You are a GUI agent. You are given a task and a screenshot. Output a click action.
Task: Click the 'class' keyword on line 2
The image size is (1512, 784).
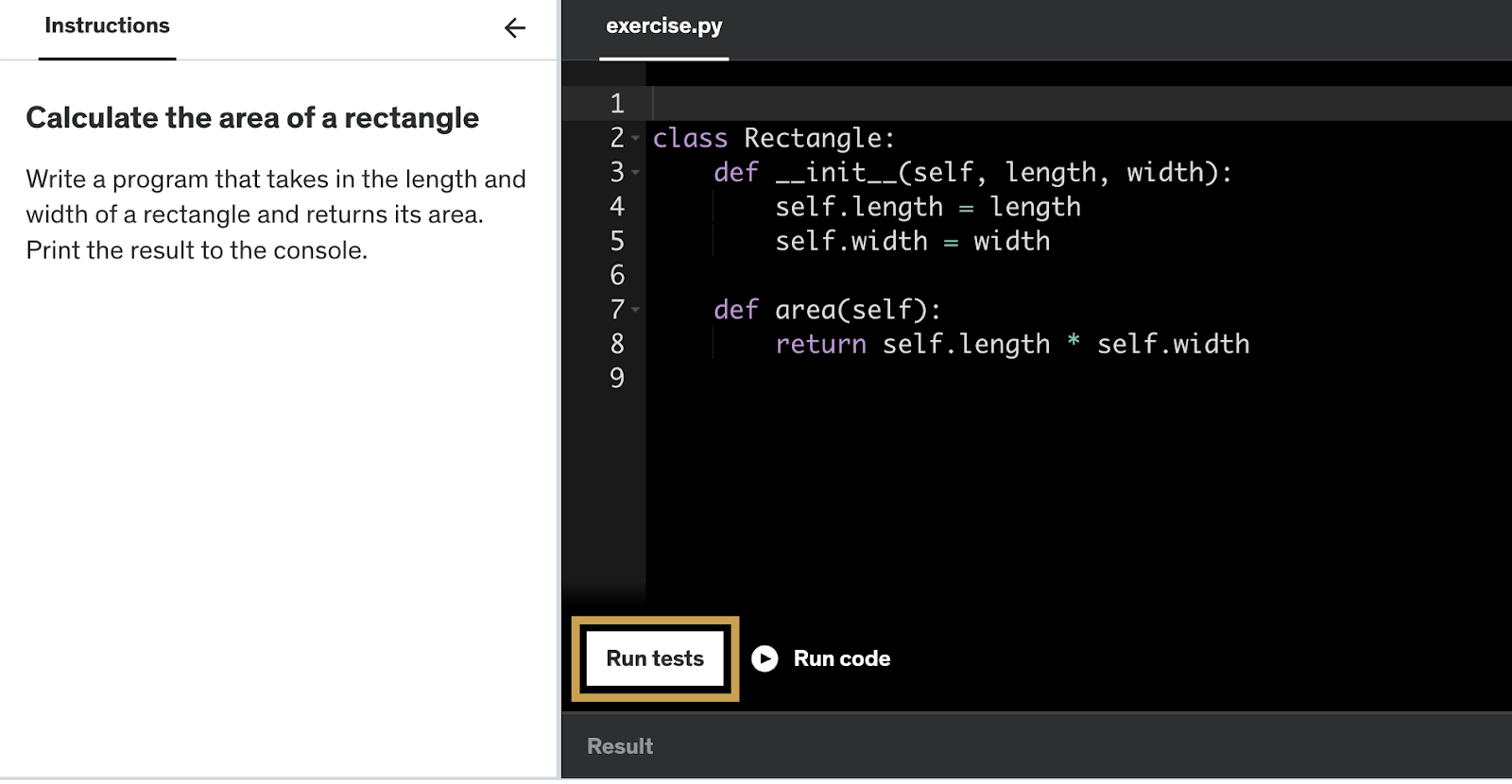pyautogui.click(x=690, y=139)
